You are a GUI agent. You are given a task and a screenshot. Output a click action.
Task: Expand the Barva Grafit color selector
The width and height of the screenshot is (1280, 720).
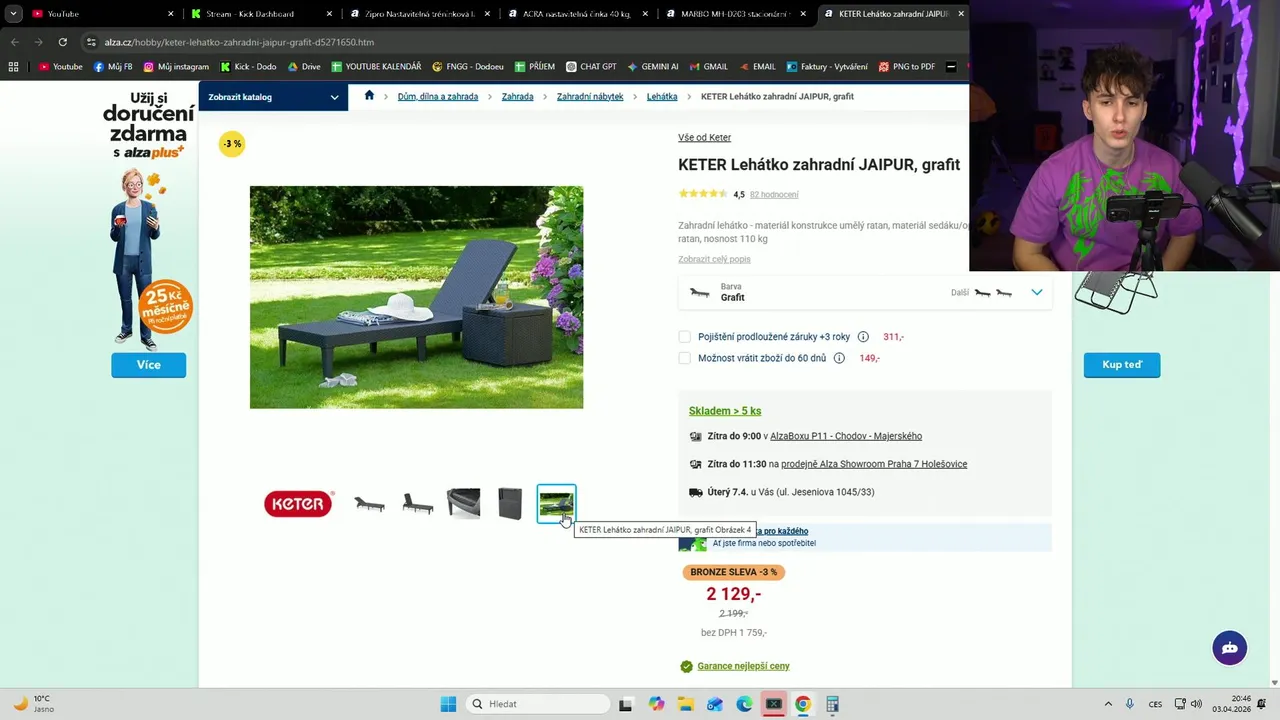coord(865,292)
